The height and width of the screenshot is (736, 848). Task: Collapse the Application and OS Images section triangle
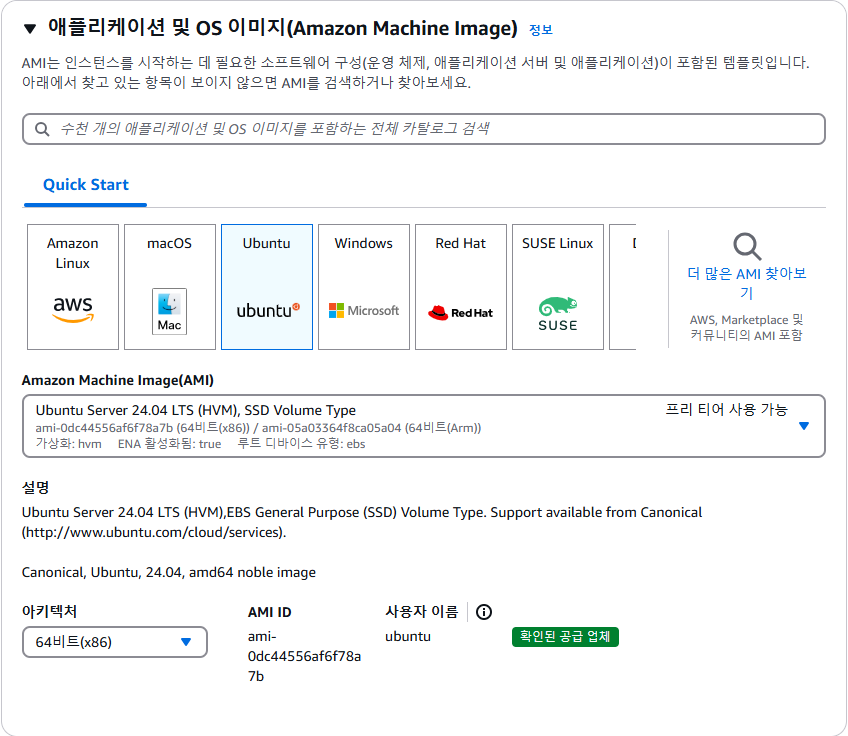(30, 29)
